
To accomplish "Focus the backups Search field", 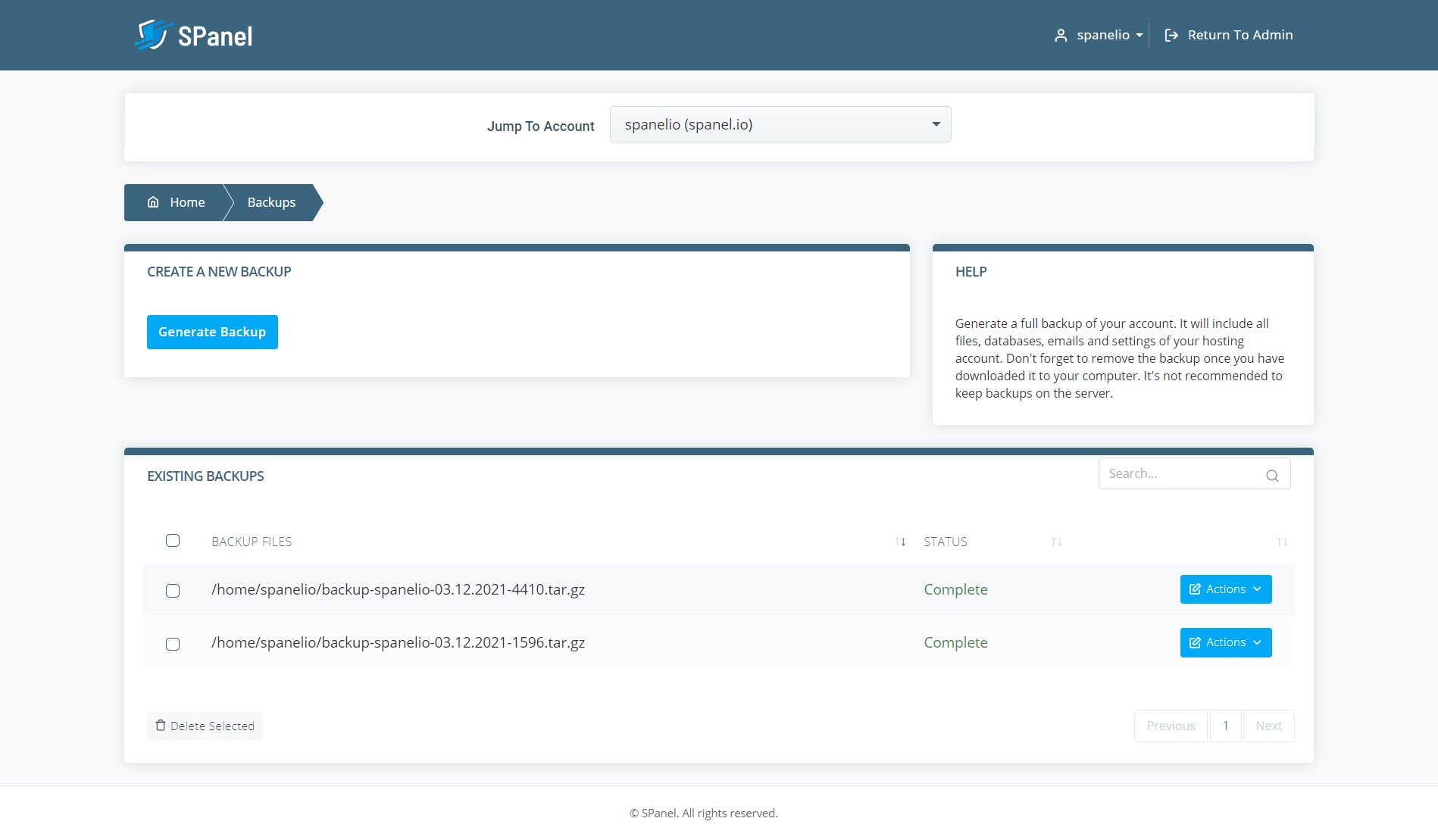I will pos(1194,473).
